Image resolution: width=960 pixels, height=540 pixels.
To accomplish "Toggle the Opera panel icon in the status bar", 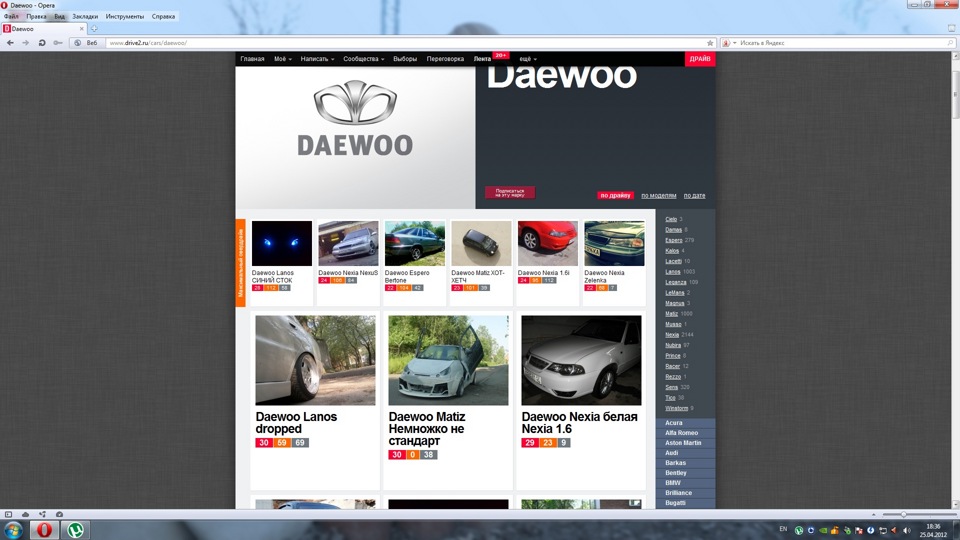I will (9, 514).
